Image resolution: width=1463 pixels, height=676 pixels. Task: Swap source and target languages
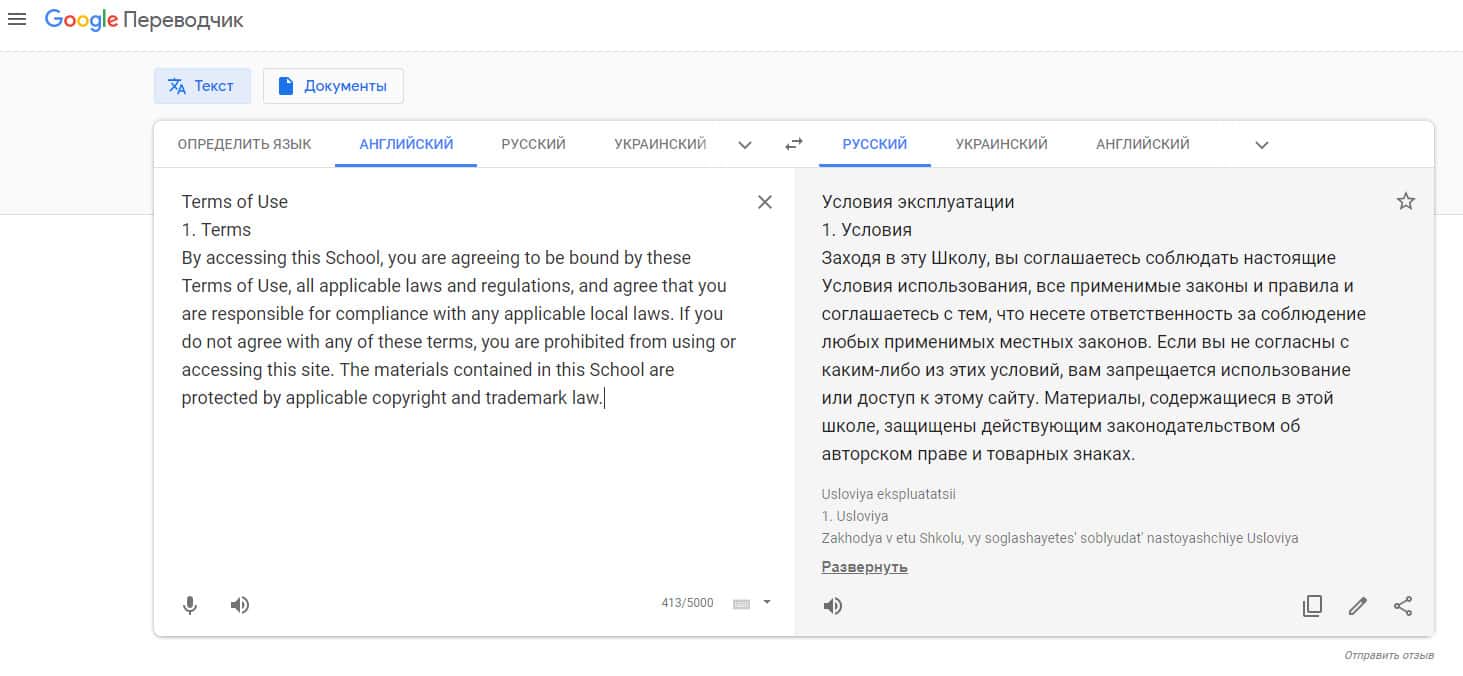point(794,144)
